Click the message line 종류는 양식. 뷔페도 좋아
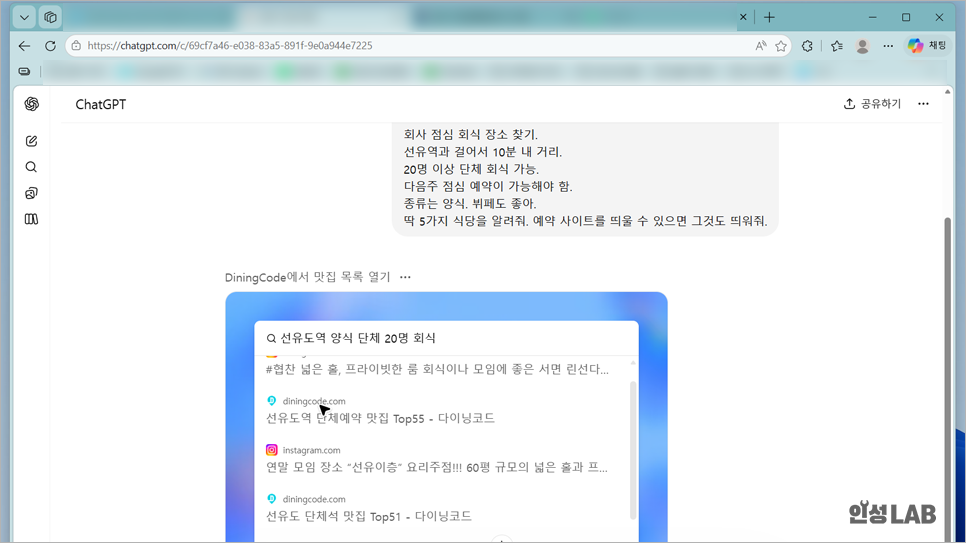 pyautogui.click(x=470, y=203)
